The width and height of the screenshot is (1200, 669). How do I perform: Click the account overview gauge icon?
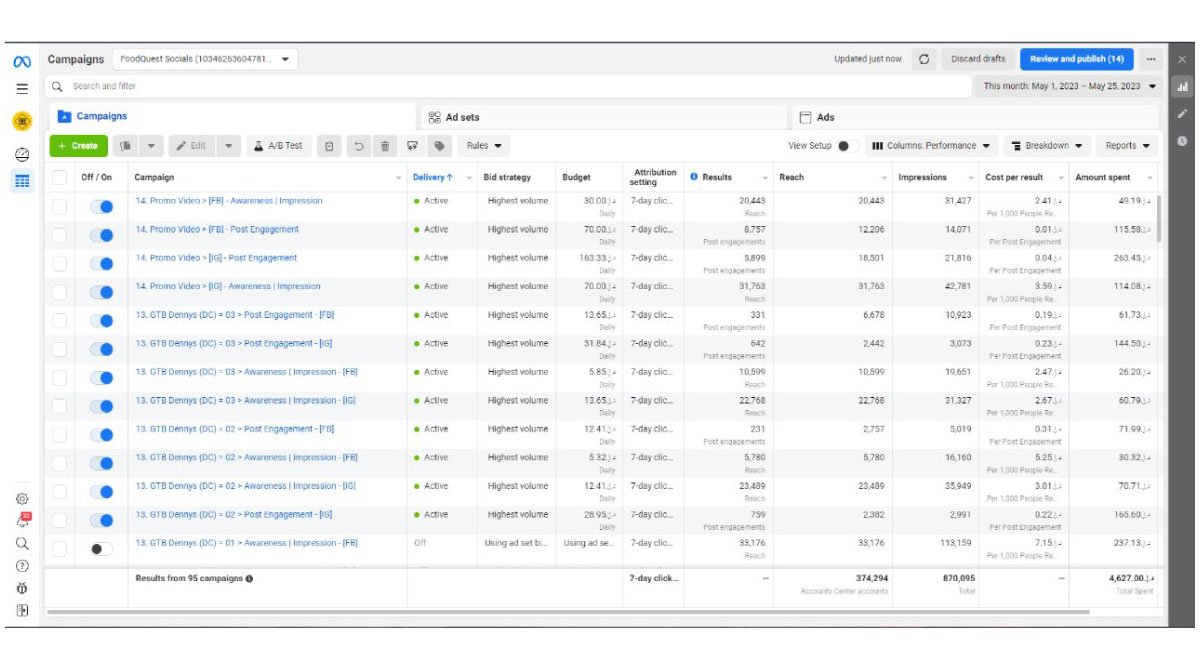(22, 154)
